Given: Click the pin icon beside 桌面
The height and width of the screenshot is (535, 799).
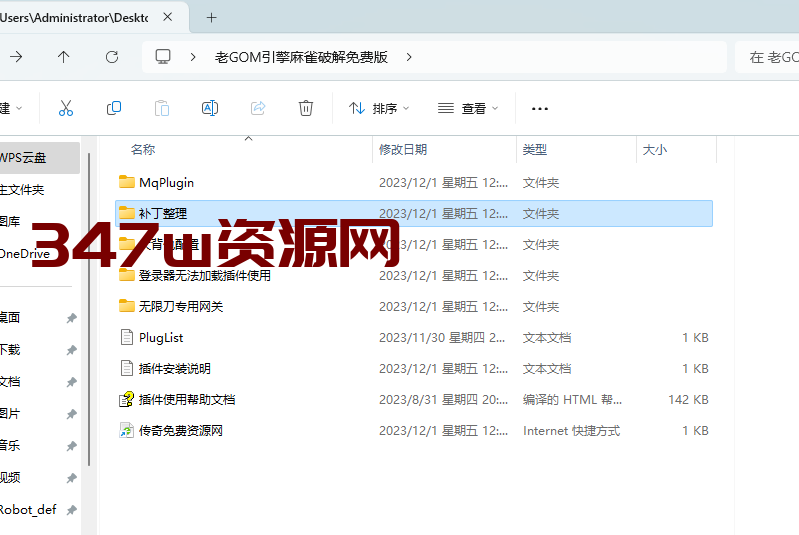Looking at the screenshot, I should click(x=71, y=318).
